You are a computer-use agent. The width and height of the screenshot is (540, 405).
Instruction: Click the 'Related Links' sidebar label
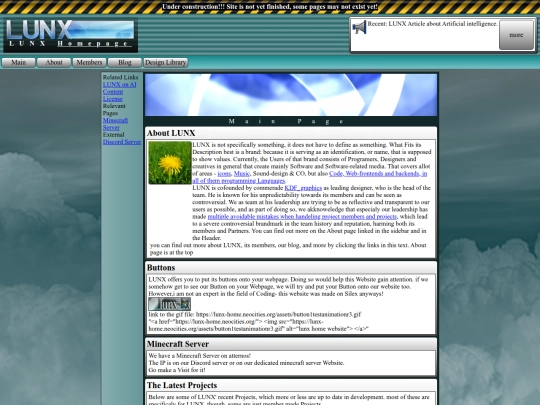tap(120, 77)
